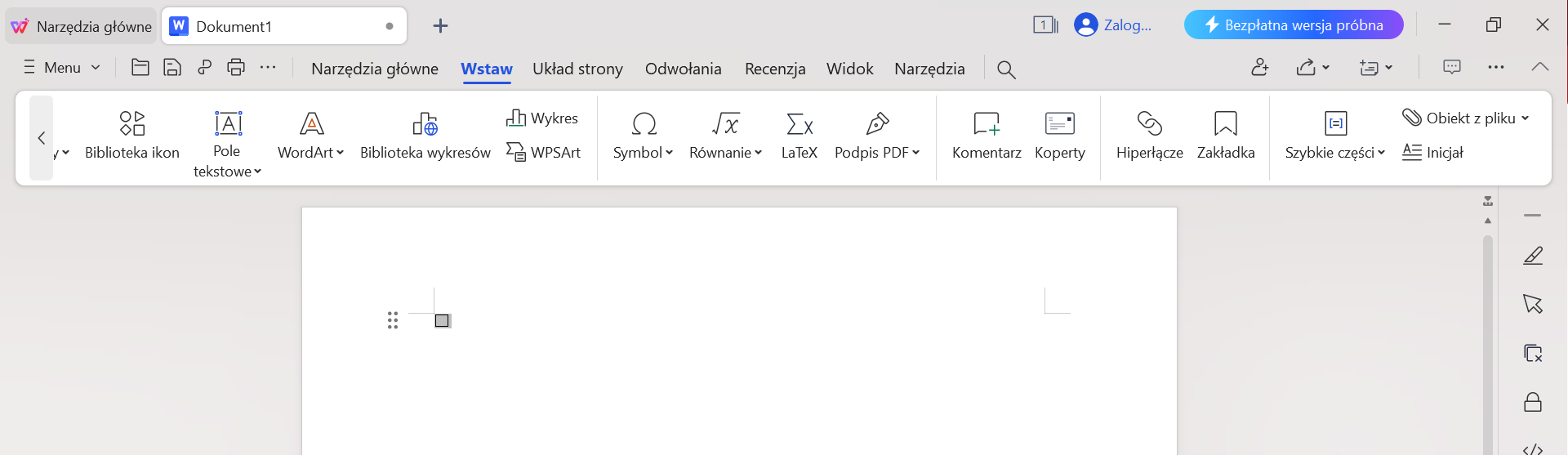This screenshot has width=1568, height=455.
Task: Expand the Równanie dropdown arrow
Action: click(758, 153)
